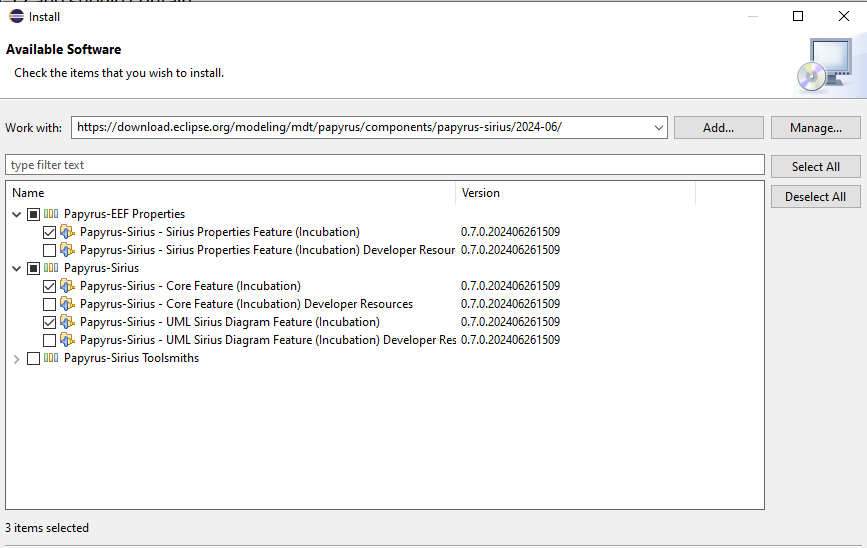Focus the type filter text field
The width and height of the screenshot is (867, 548).
pos(384,165)
